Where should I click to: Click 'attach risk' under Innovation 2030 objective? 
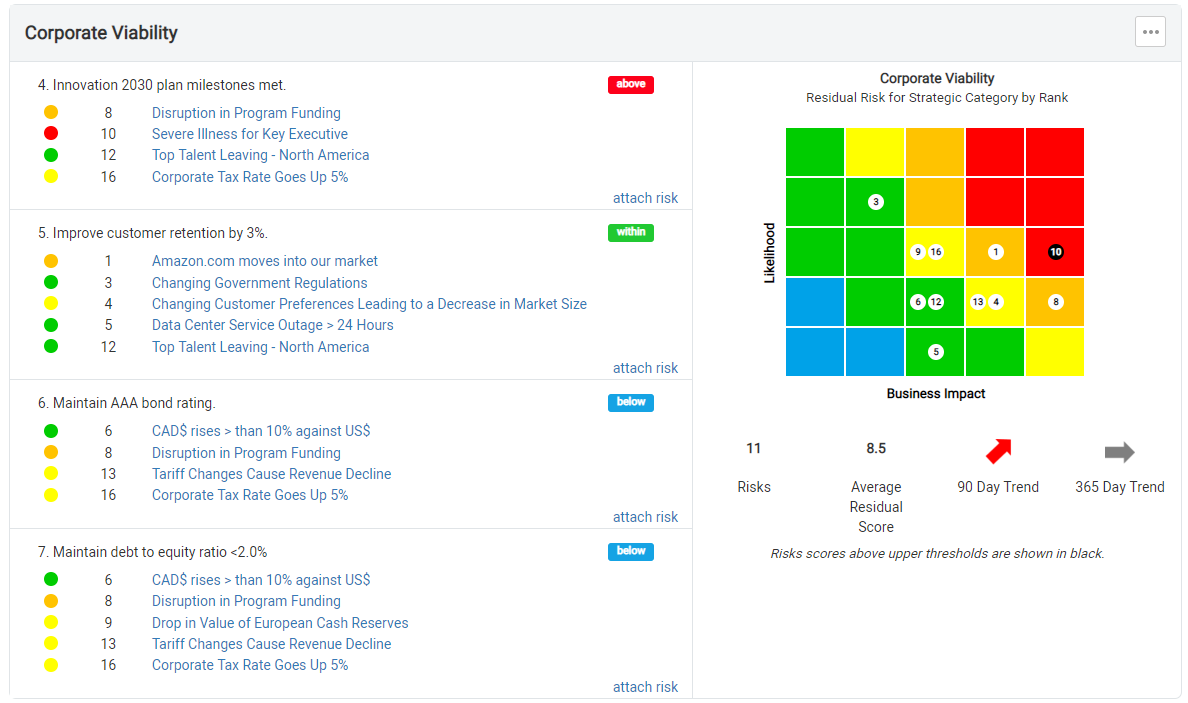(x=645, y=198)
